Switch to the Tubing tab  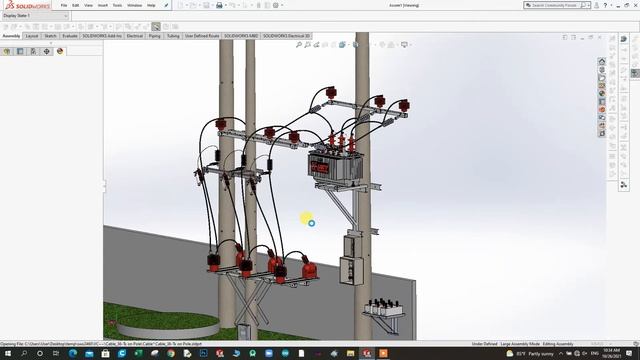point(173,36)
